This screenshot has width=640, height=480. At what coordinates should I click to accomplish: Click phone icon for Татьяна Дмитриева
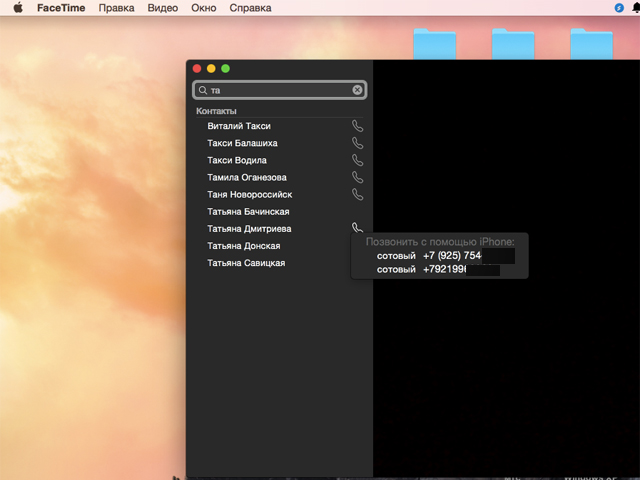coord(357,228)
